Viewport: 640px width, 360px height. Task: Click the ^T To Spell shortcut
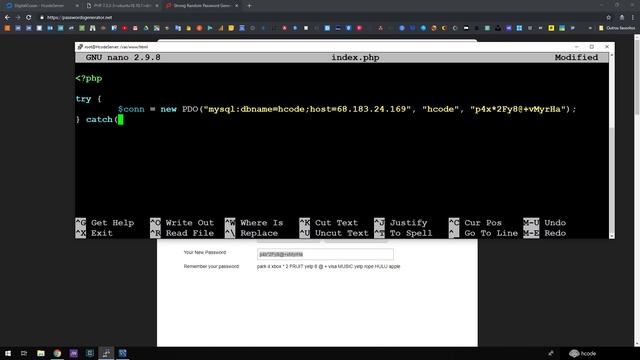(x=403, y=233)
